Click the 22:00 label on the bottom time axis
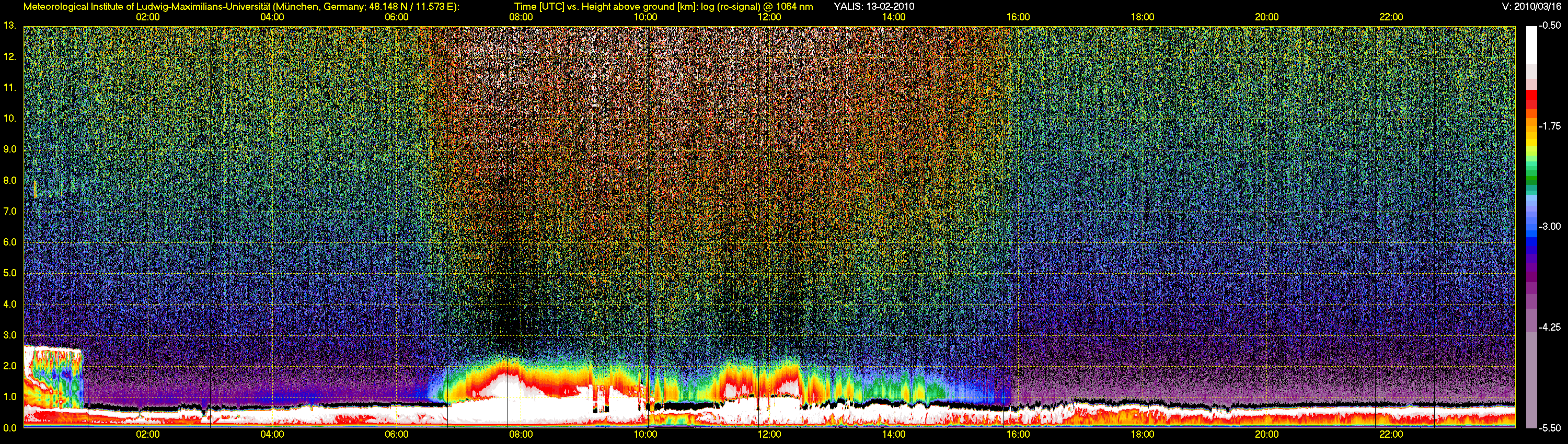 click(1391, 434)
